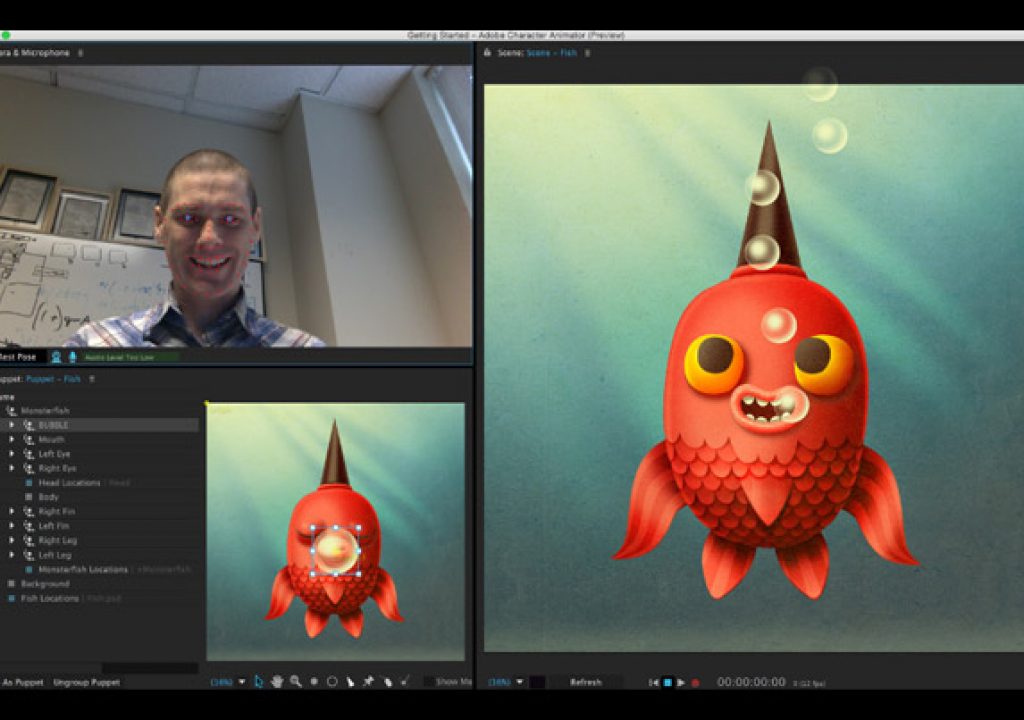Expand the Right Eye group
Screen dimensions: 1024x720
(11, 468)
